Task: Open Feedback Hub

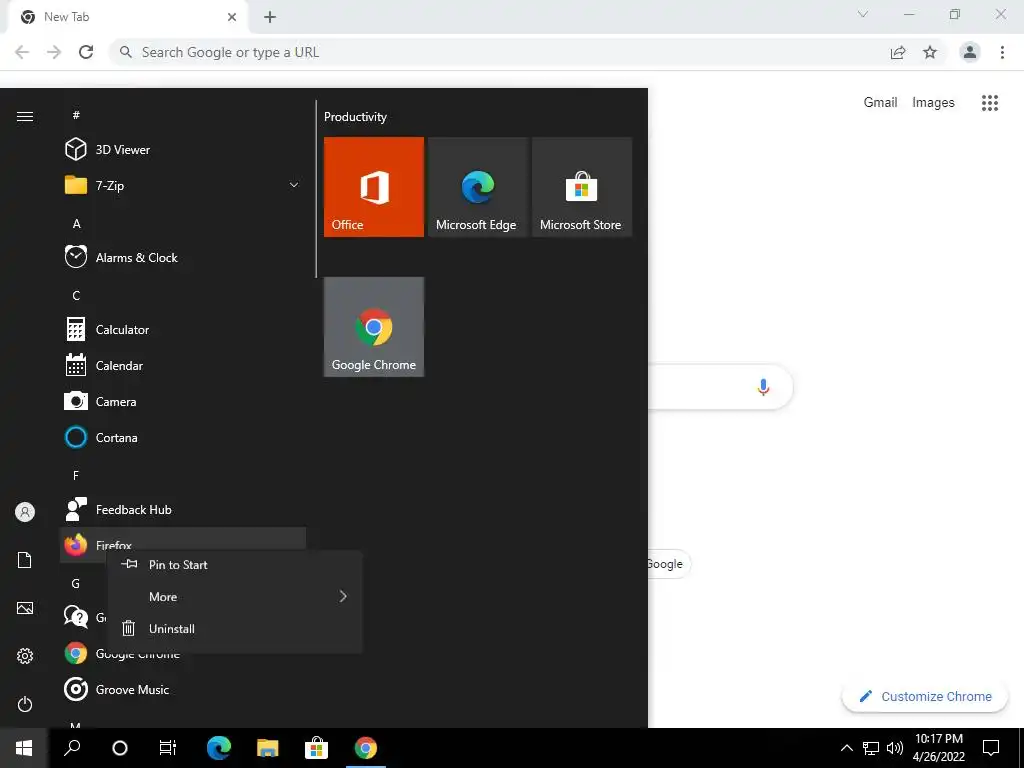Action: click(183, 509)
